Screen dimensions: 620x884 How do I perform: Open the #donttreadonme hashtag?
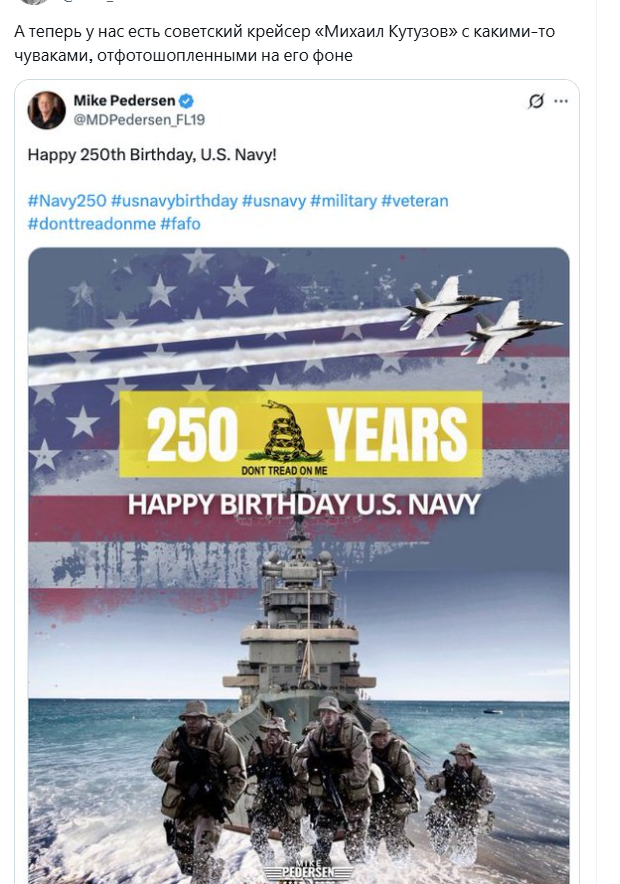91,223
